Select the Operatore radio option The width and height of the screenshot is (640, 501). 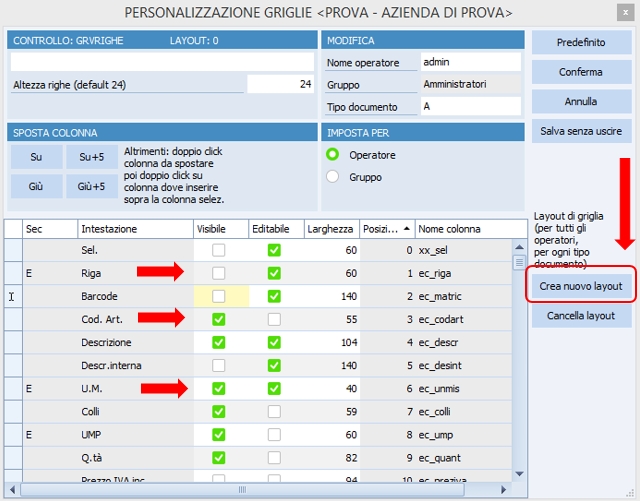tap(333, 155)
